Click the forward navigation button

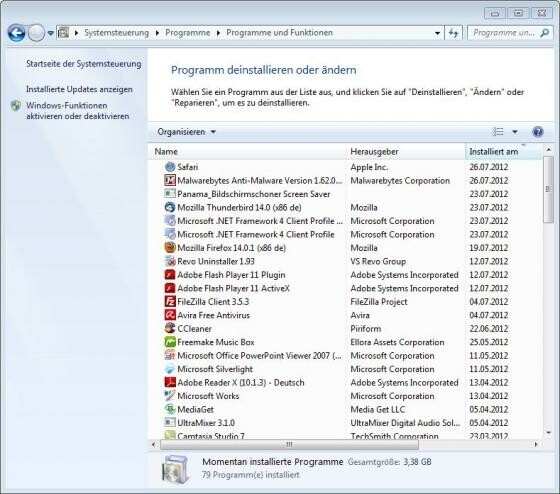coord(36,33)
